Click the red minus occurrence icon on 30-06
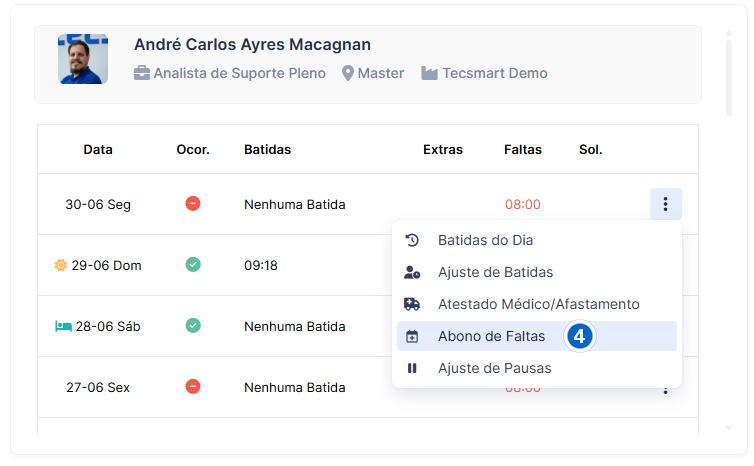This screenshot has height=466, width=754. tap(193, 204)
